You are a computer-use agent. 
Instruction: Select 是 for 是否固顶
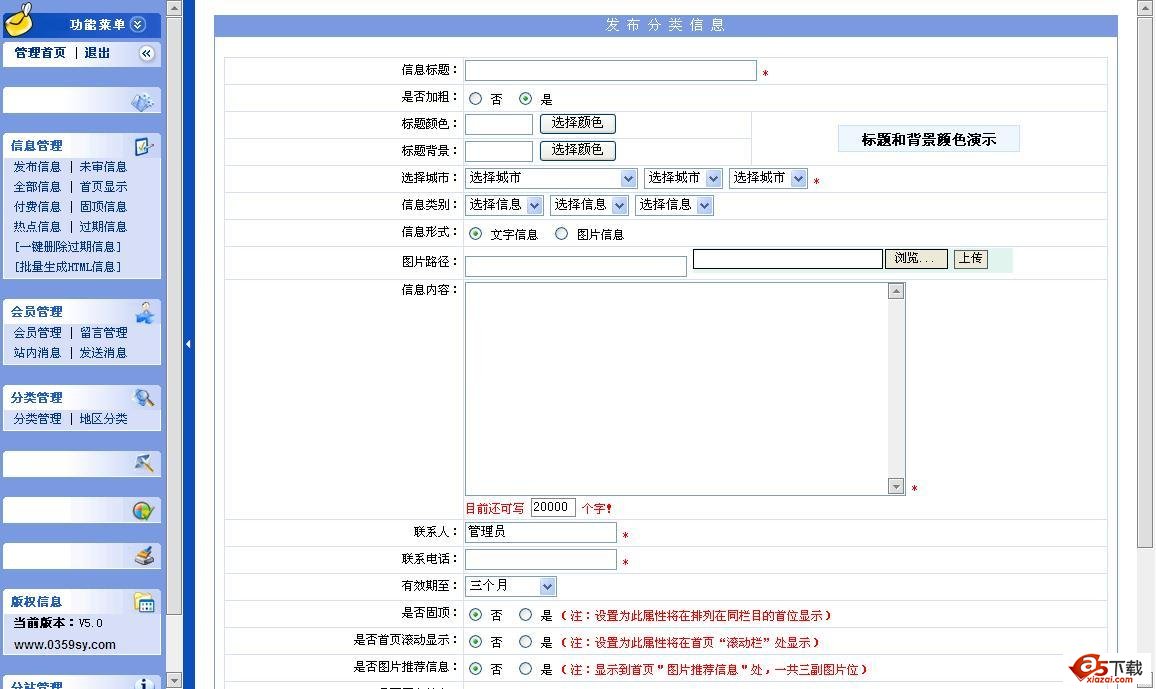click(525, 615)
